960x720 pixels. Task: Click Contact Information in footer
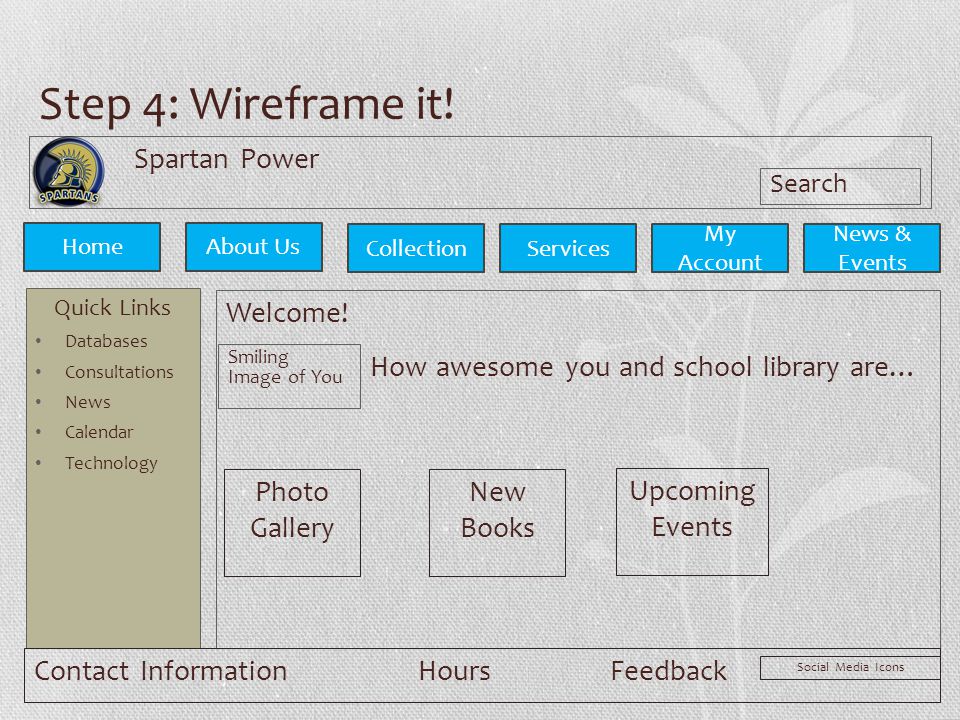(x=160, y=671)
